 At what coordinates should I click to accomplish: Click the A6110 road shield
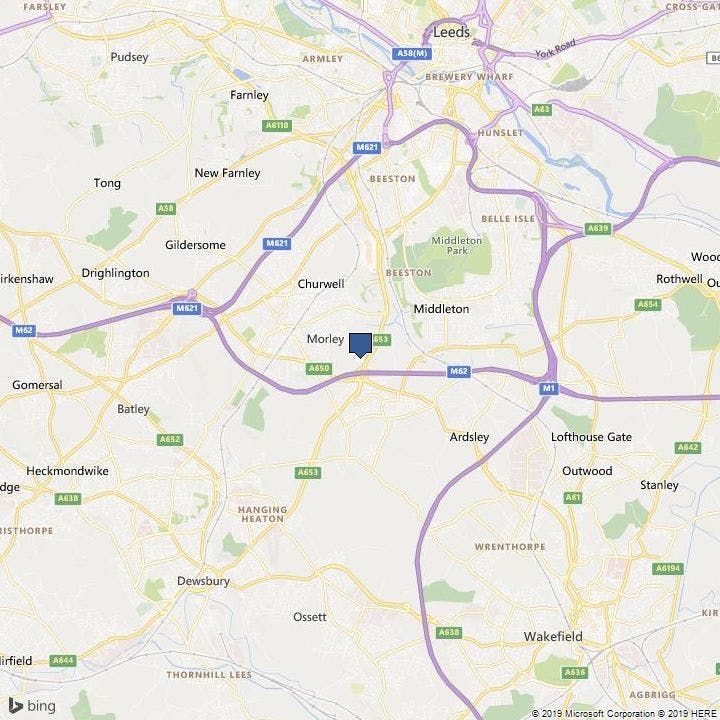(277, 125)
